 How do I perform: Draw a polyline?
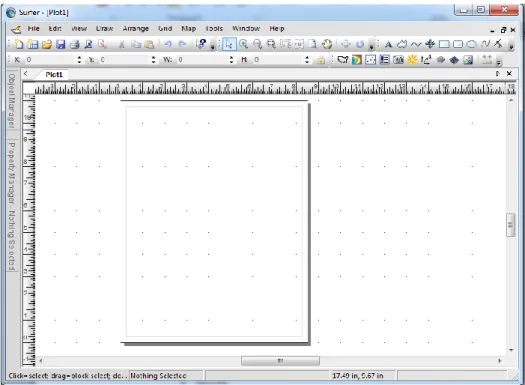[416, 44]
